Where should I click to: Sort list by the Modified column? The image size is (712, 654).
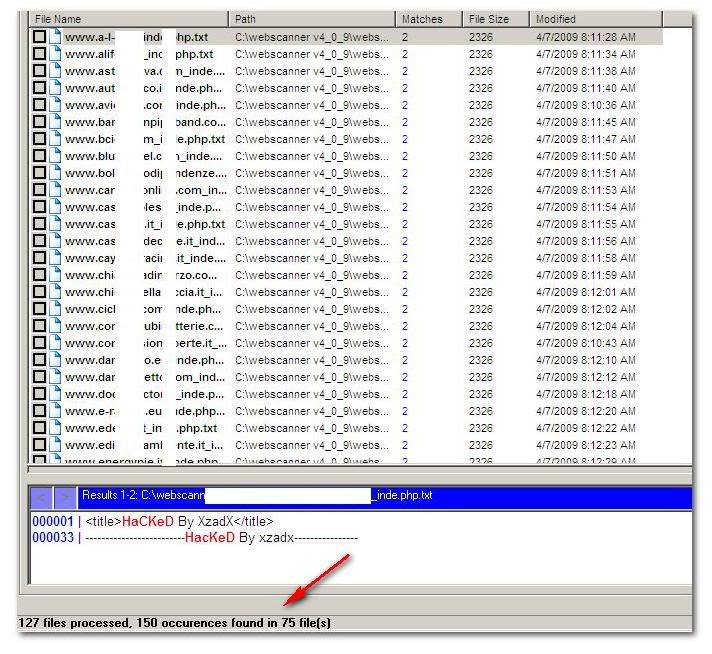pyautogui.click(x=609, y=19)
